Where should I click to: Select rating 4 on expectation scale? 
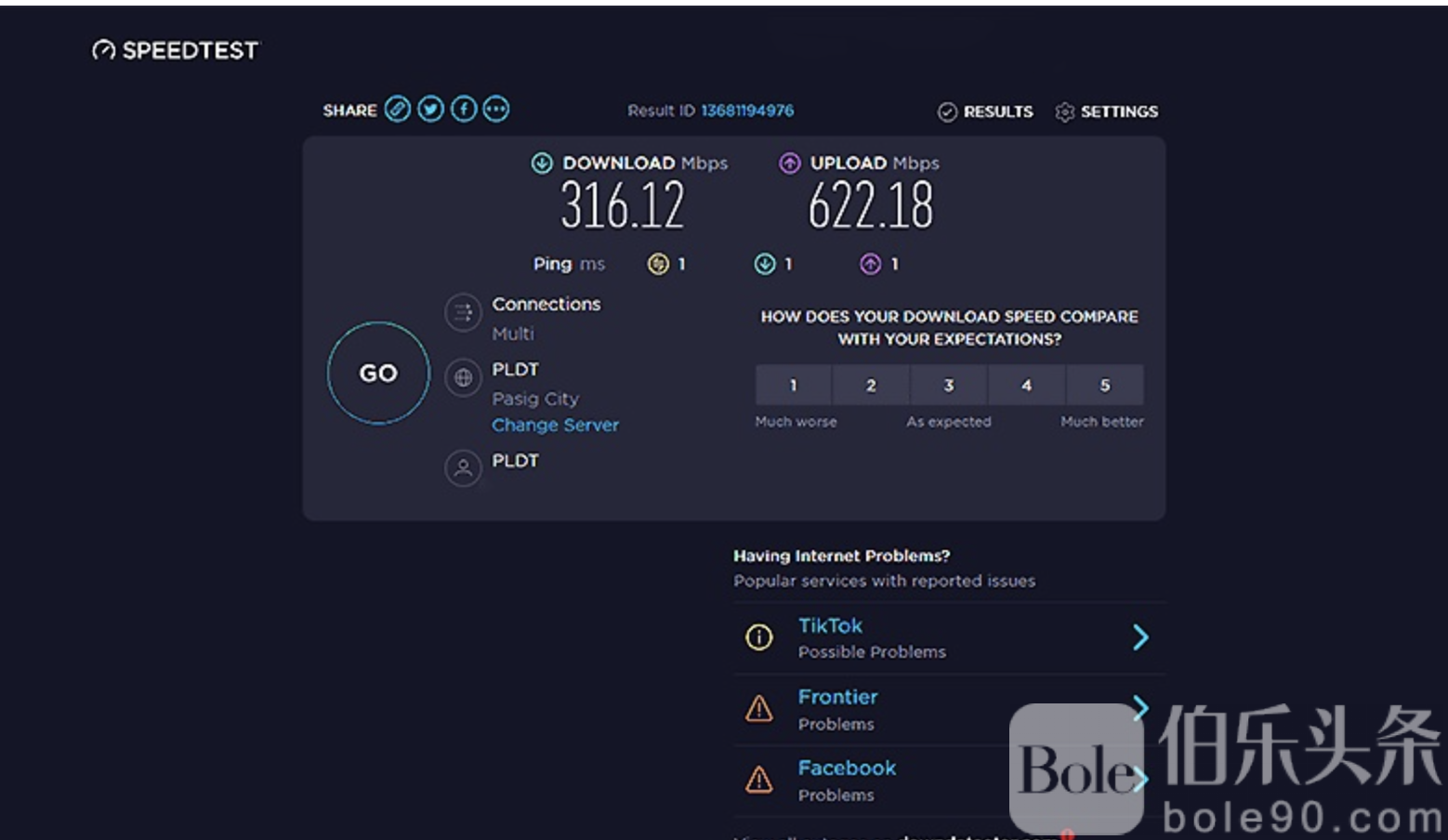pyautogui.click(x=1027, y=385)
